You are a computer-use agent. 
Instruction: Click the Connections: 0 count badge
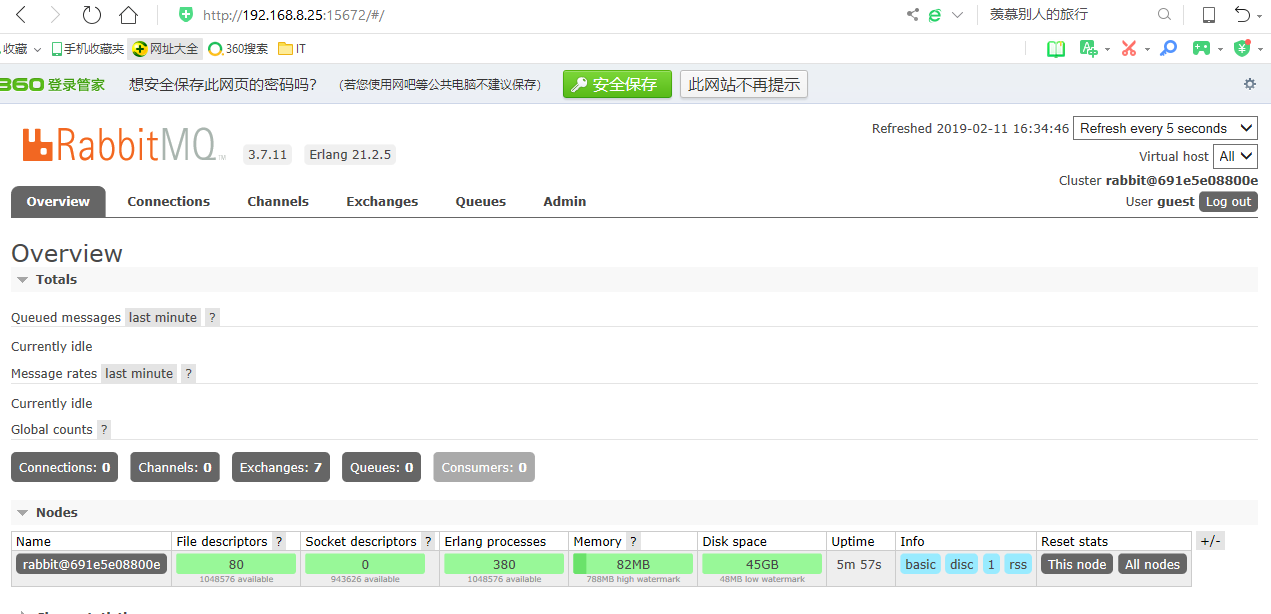[x=65, y=467]
